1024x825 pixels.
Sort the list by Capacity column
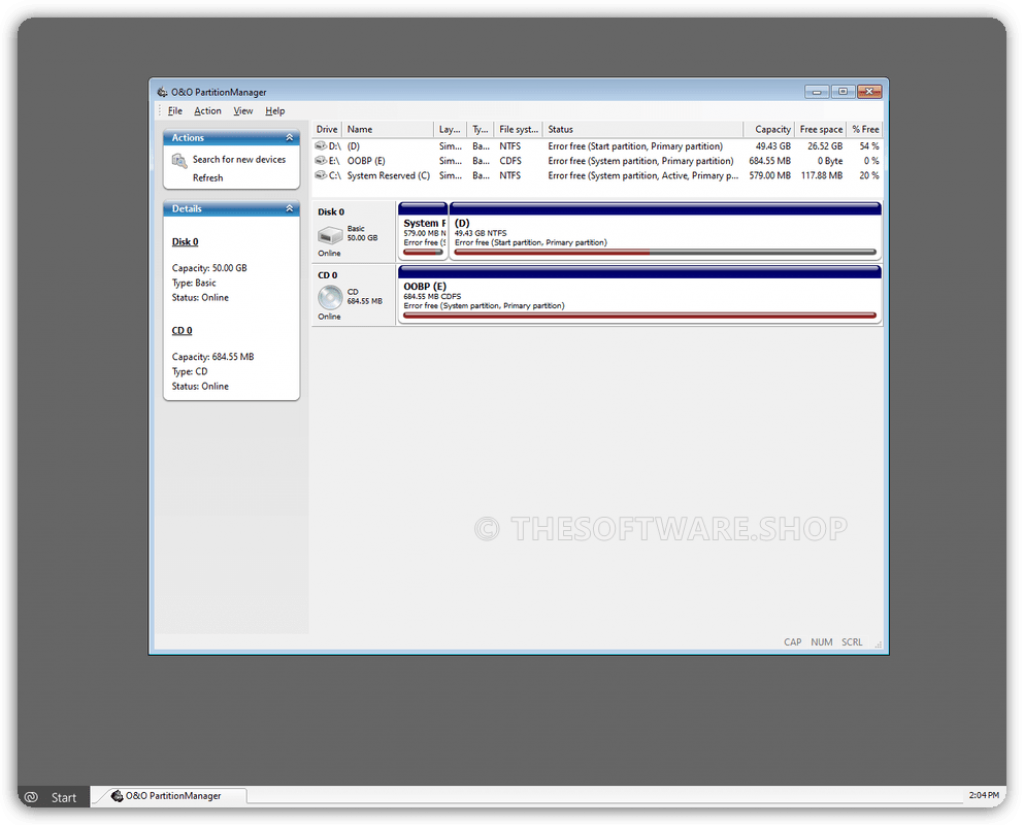(771, 129)
